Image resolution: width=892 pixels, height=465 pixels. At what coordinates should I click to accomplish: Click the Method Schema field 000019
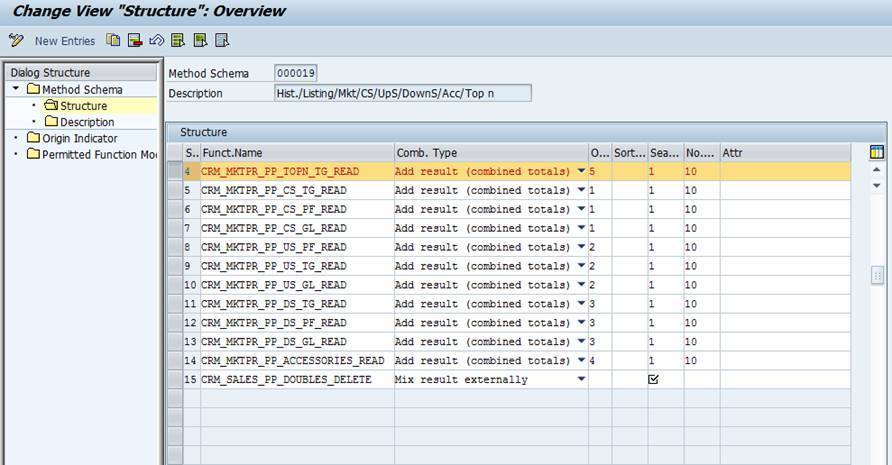pyautogui.click(x=295, y=73)
